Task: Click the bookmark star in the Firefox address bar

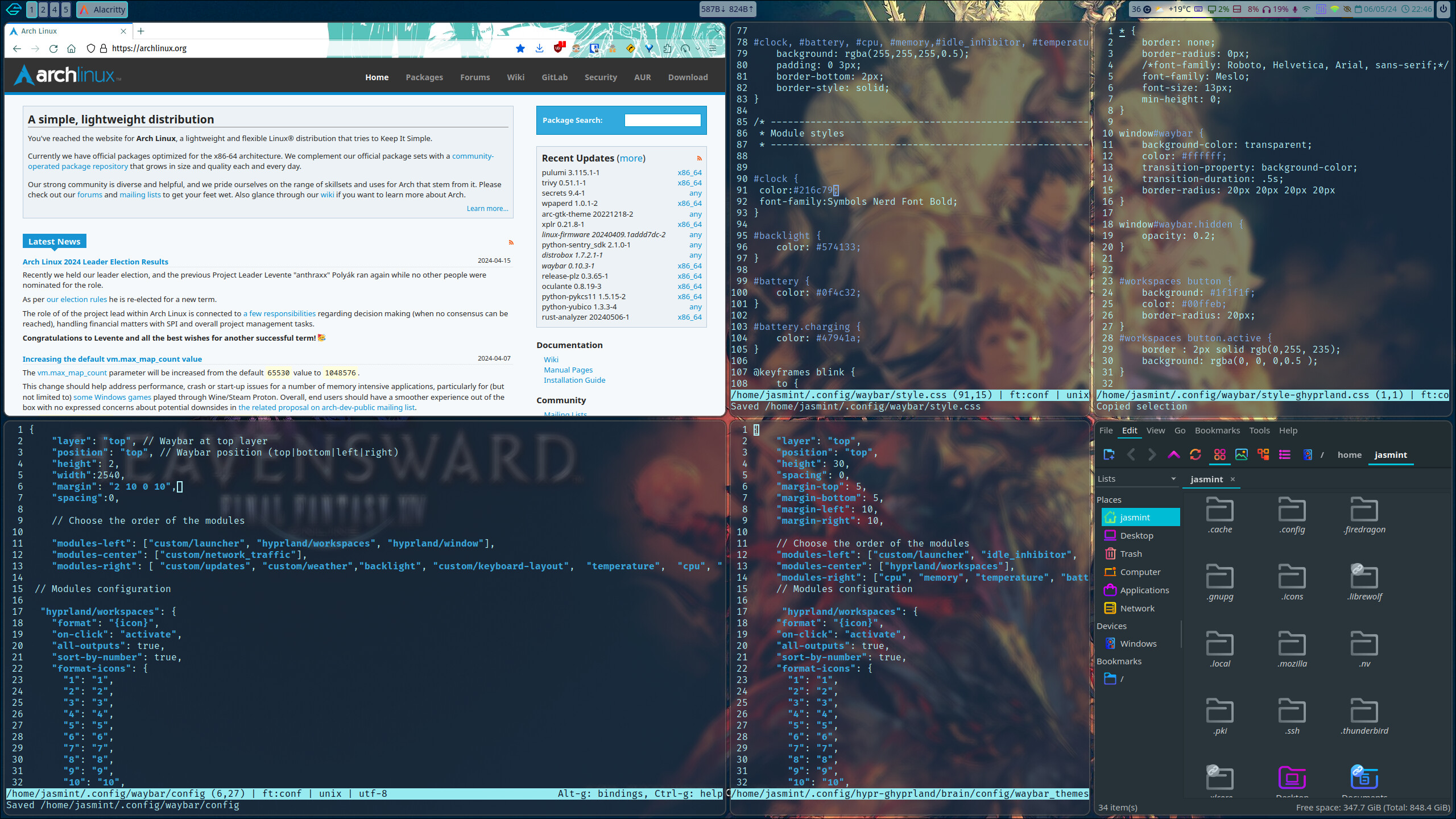Action: pos(520,48)
